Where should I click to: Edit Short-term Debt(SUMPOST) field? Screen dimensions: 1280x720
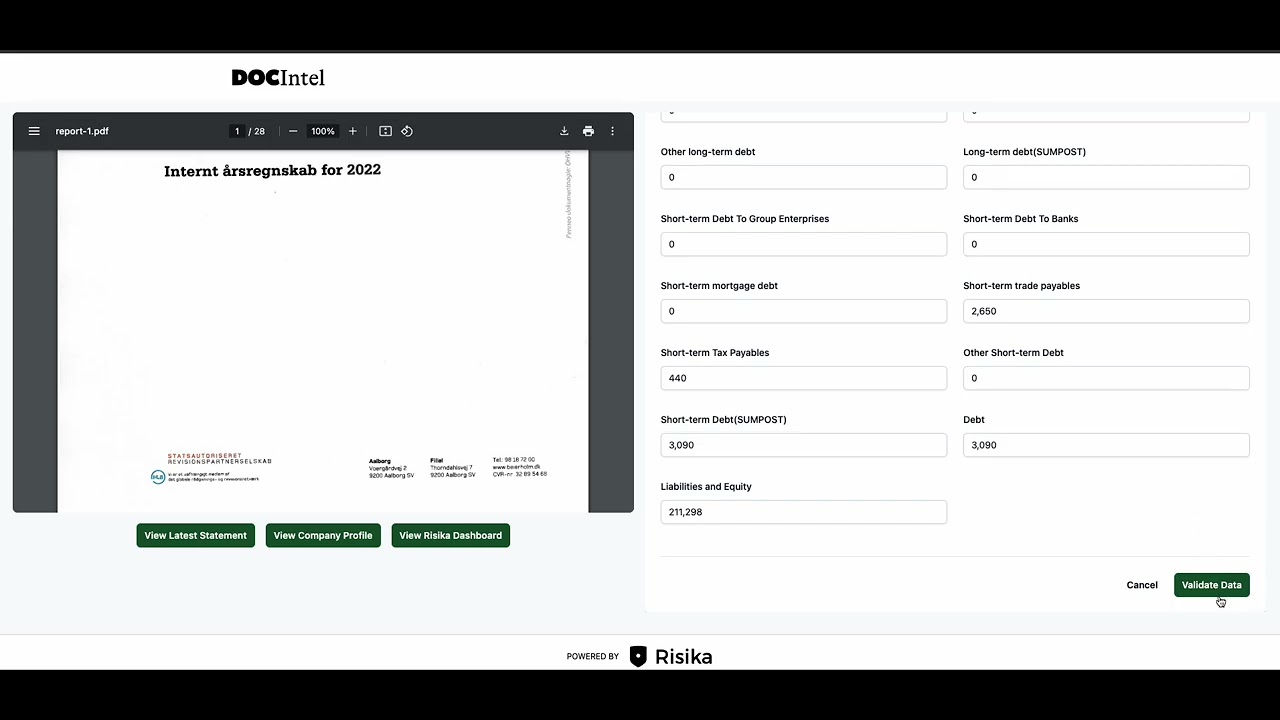804,445
